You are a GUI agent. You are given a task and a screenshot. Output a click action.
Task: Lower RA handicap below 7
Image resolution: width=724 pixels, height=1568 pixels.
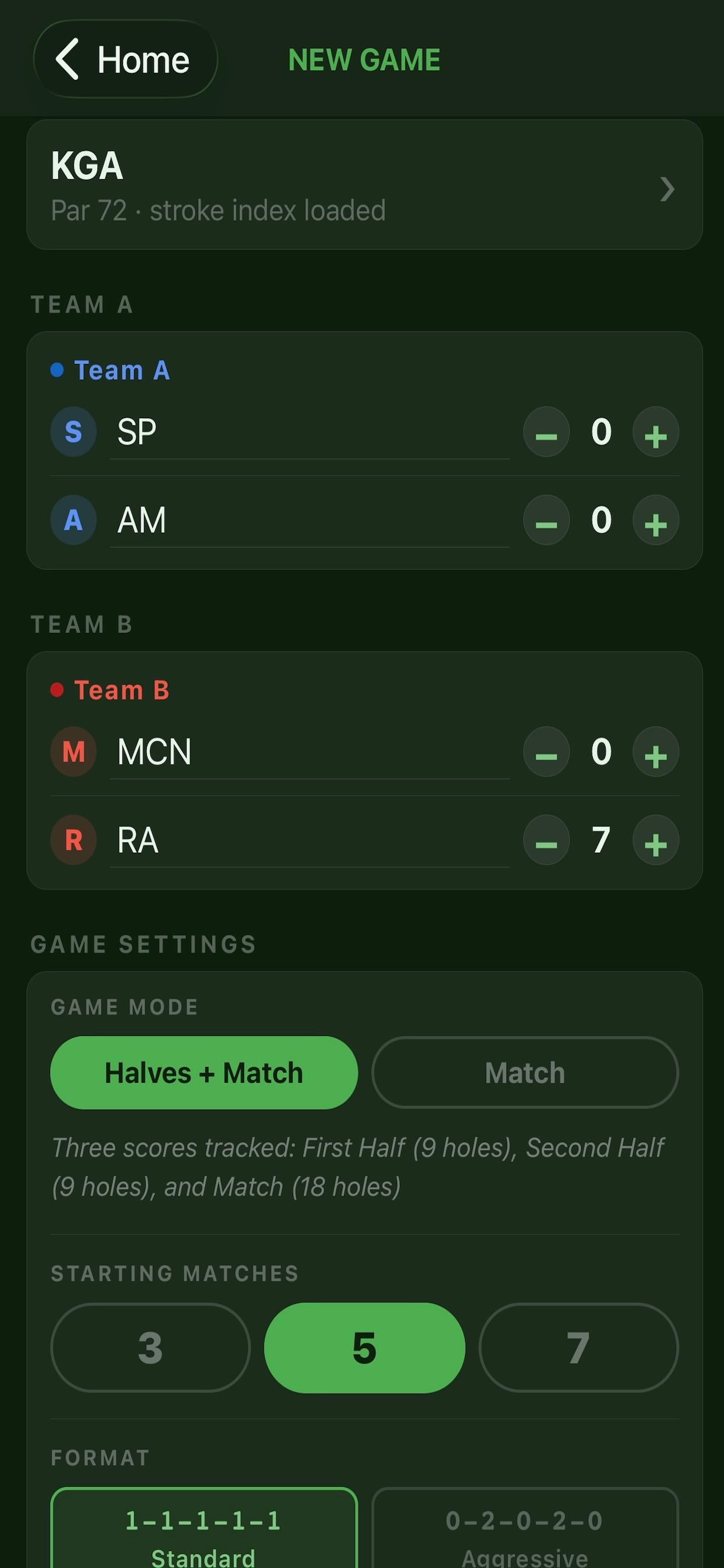546,840
